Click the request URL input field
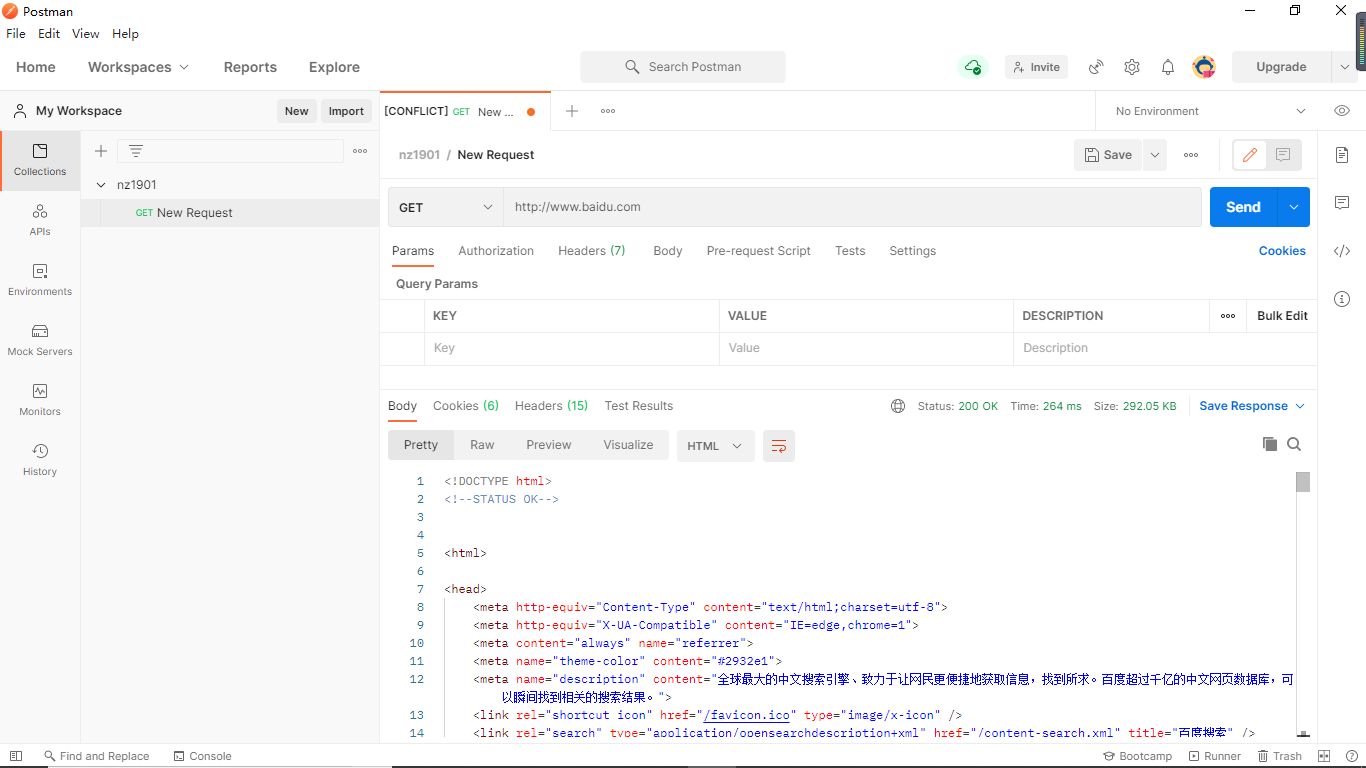 coord(852,207)
